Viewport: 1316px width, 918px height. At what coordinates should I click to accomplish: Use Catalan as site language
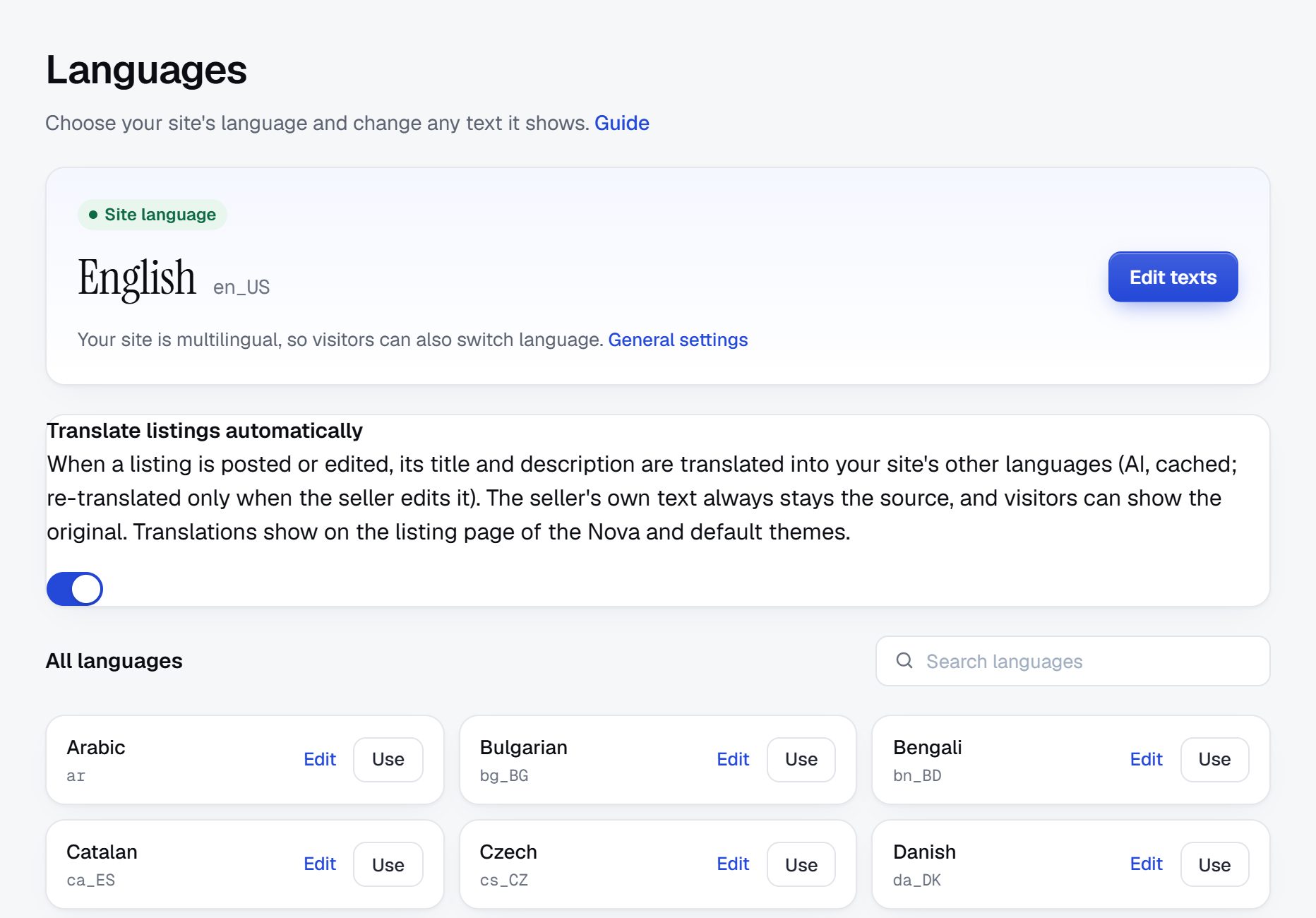pyautogui.click(x=388, y=864)
